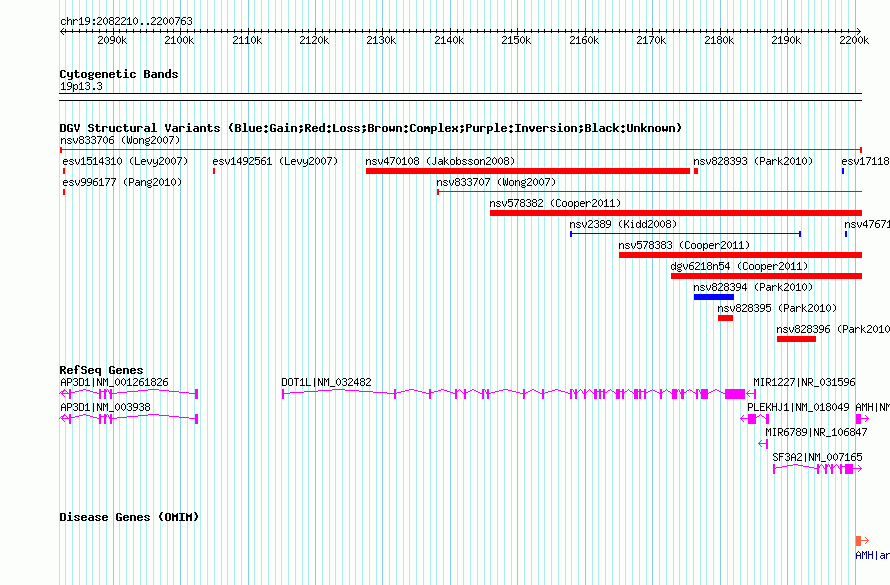Select the MIR6789 gene arrow glyph
The image size is (890, 585).
(x=763, y=444)
